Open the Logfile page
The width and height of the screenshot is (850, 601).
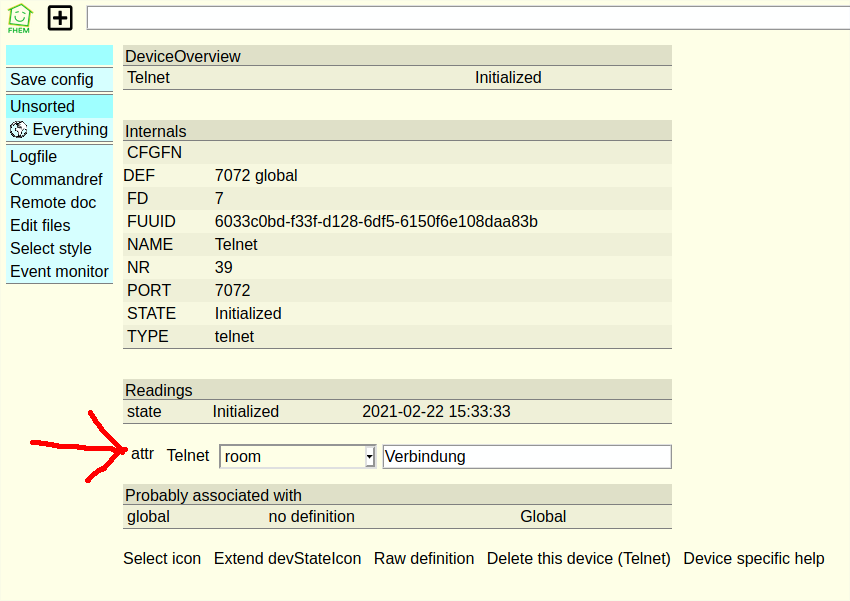tap(34, 157)
